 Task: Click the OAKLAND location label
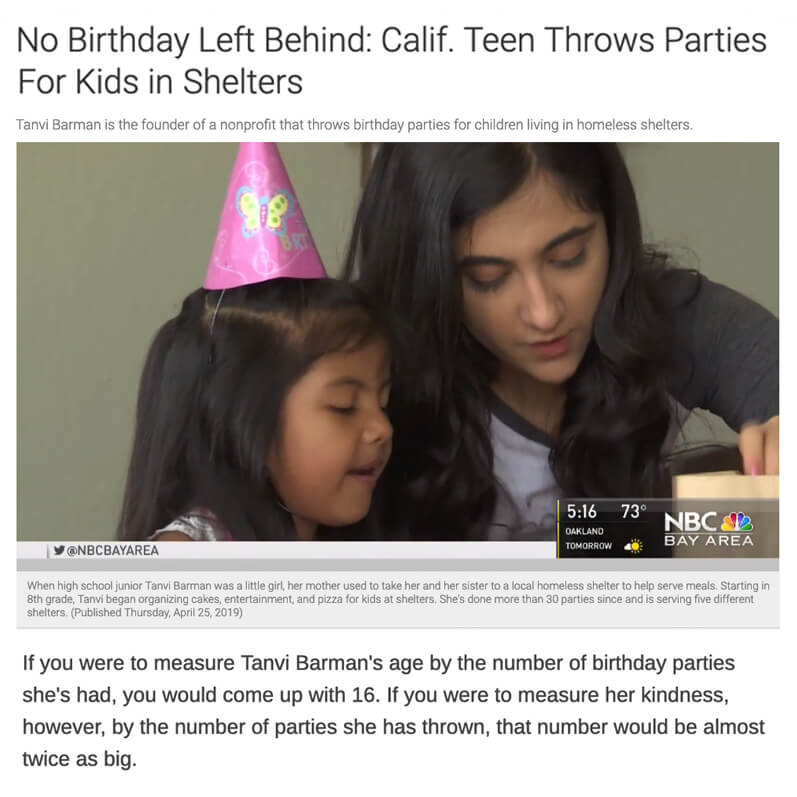click(x=584, y=531)
